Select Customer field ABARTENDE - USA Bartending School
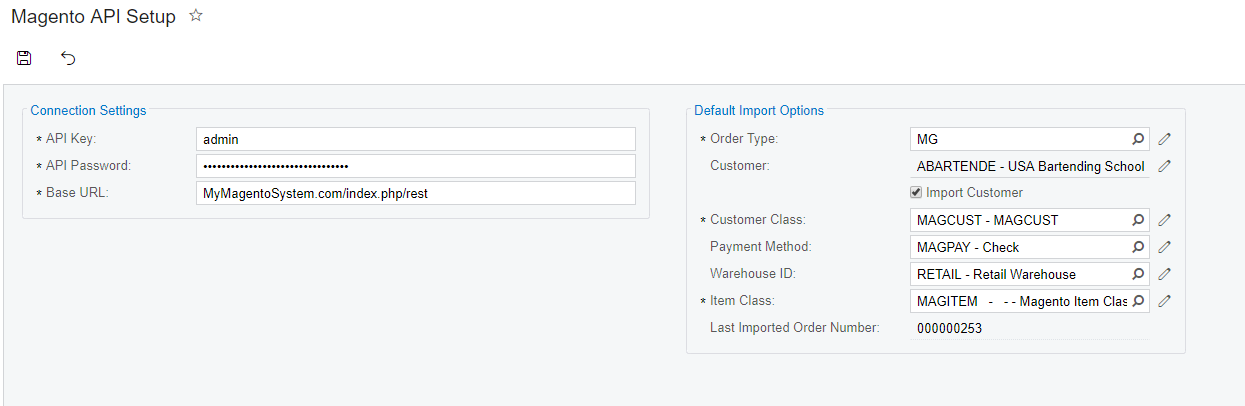The height and width of the screenshot is (406, 1245). [x=1029, y=166]
